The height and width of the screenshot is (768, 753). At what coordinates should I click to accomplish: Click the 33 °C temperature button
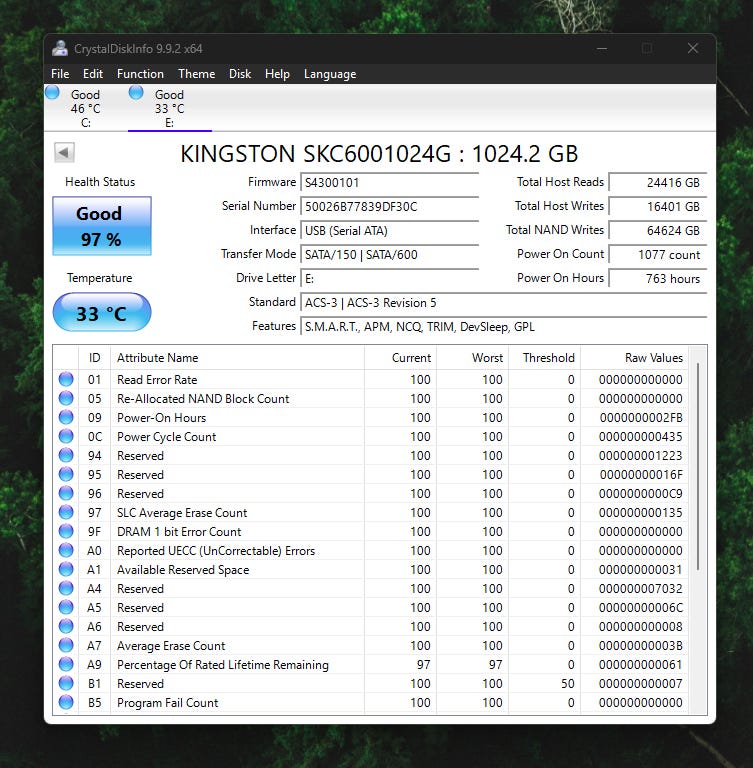pyautogui.click(x=102, y=312)
